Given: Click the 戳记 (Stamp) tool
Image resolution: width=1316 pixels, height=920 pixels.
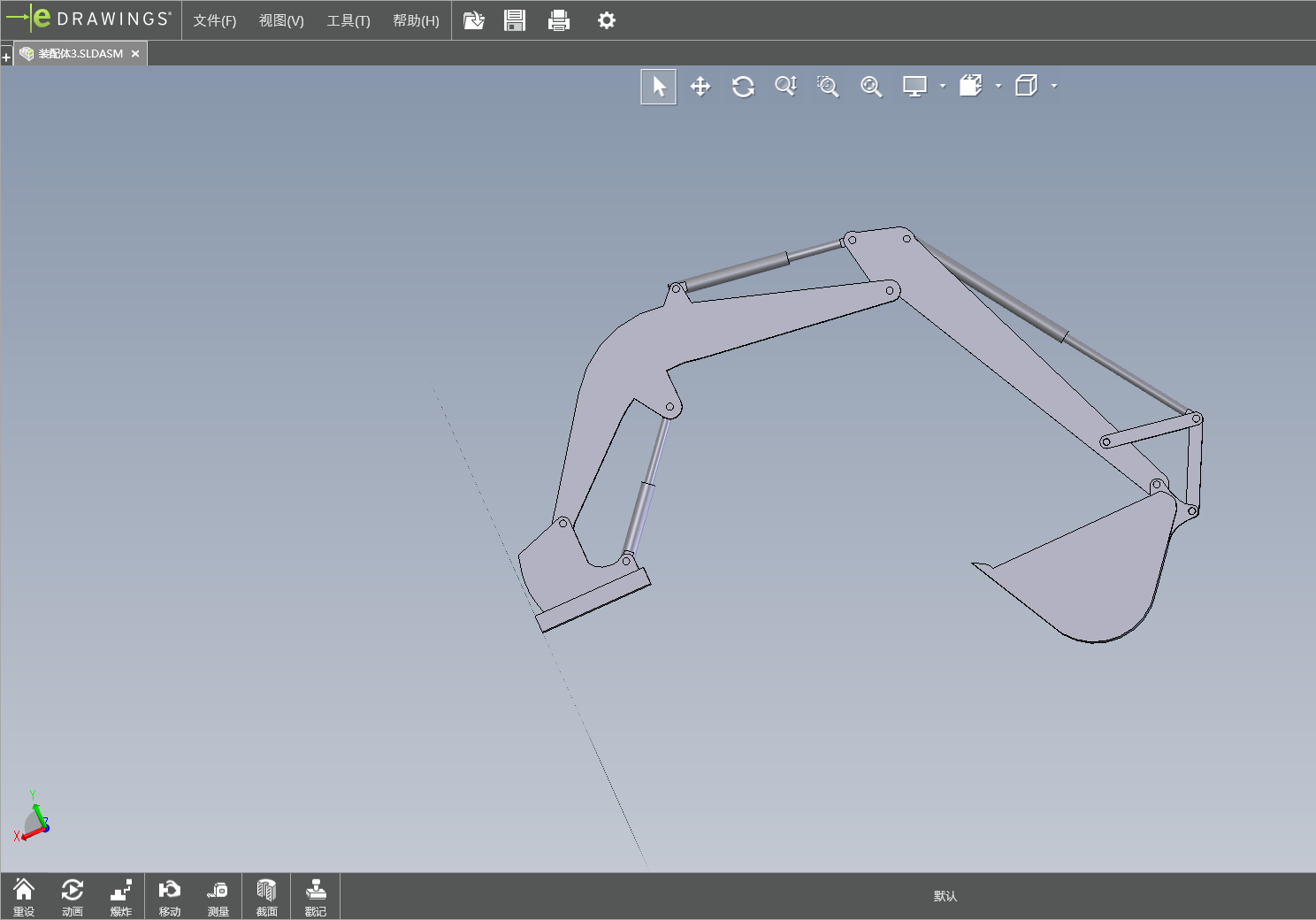Looking at the screenshot, I should [316, 896].
